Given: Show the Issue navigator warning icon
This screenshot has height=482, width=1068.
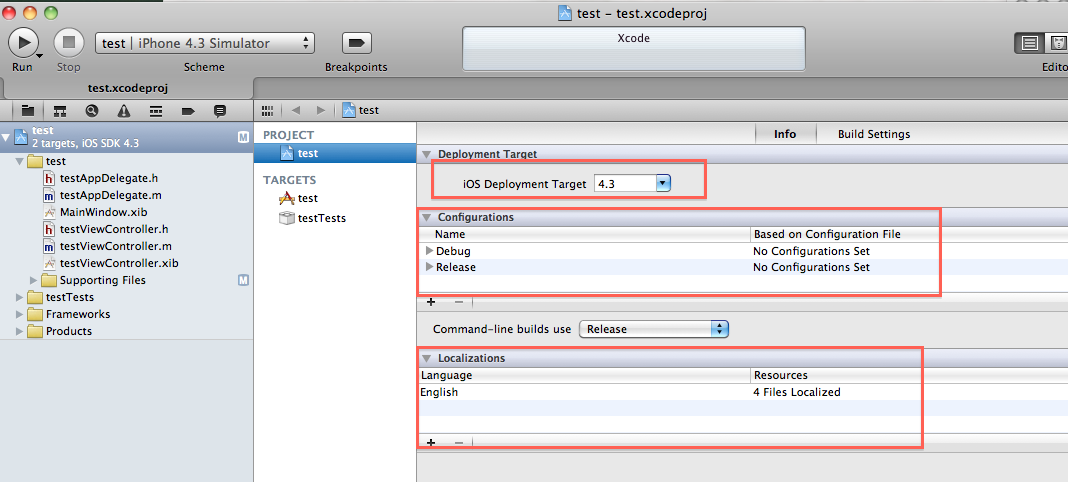Looking at the screenshot, I should [123, 110].
